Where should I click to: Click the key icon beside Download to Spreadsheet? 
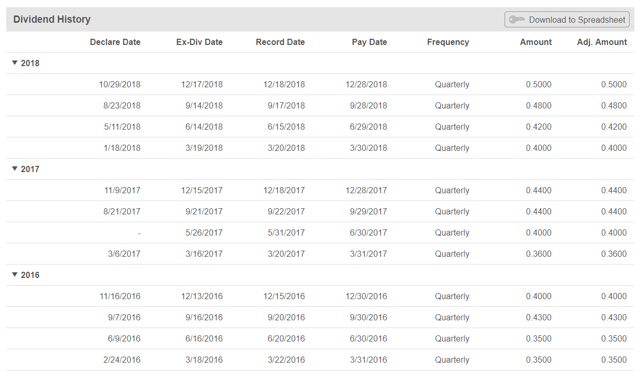[517, 20]
